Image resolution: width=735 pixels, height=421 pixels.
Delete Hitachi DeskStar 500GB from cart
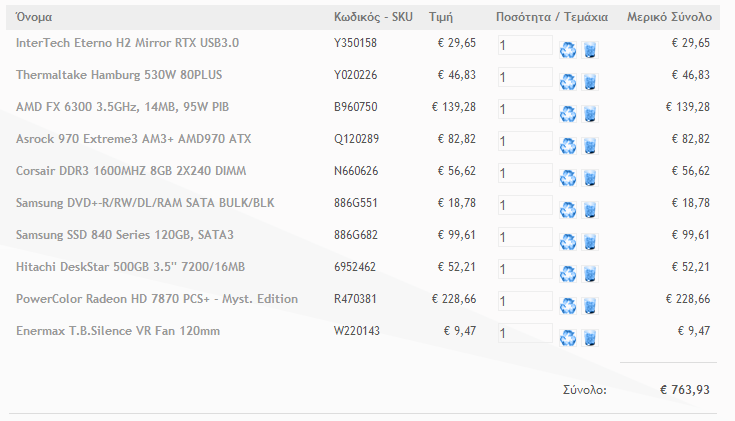pyautogui.click(x=590, y=274)
